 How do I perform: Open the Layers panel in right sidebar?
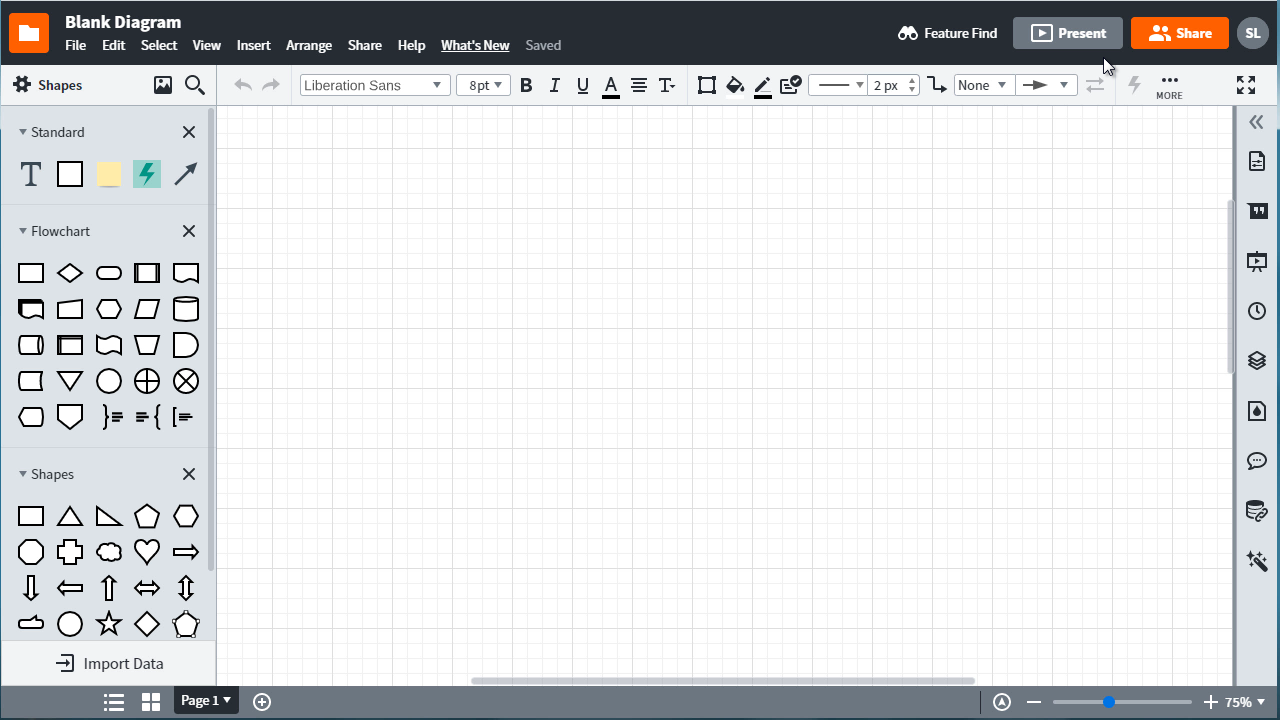coord(1257,360)
